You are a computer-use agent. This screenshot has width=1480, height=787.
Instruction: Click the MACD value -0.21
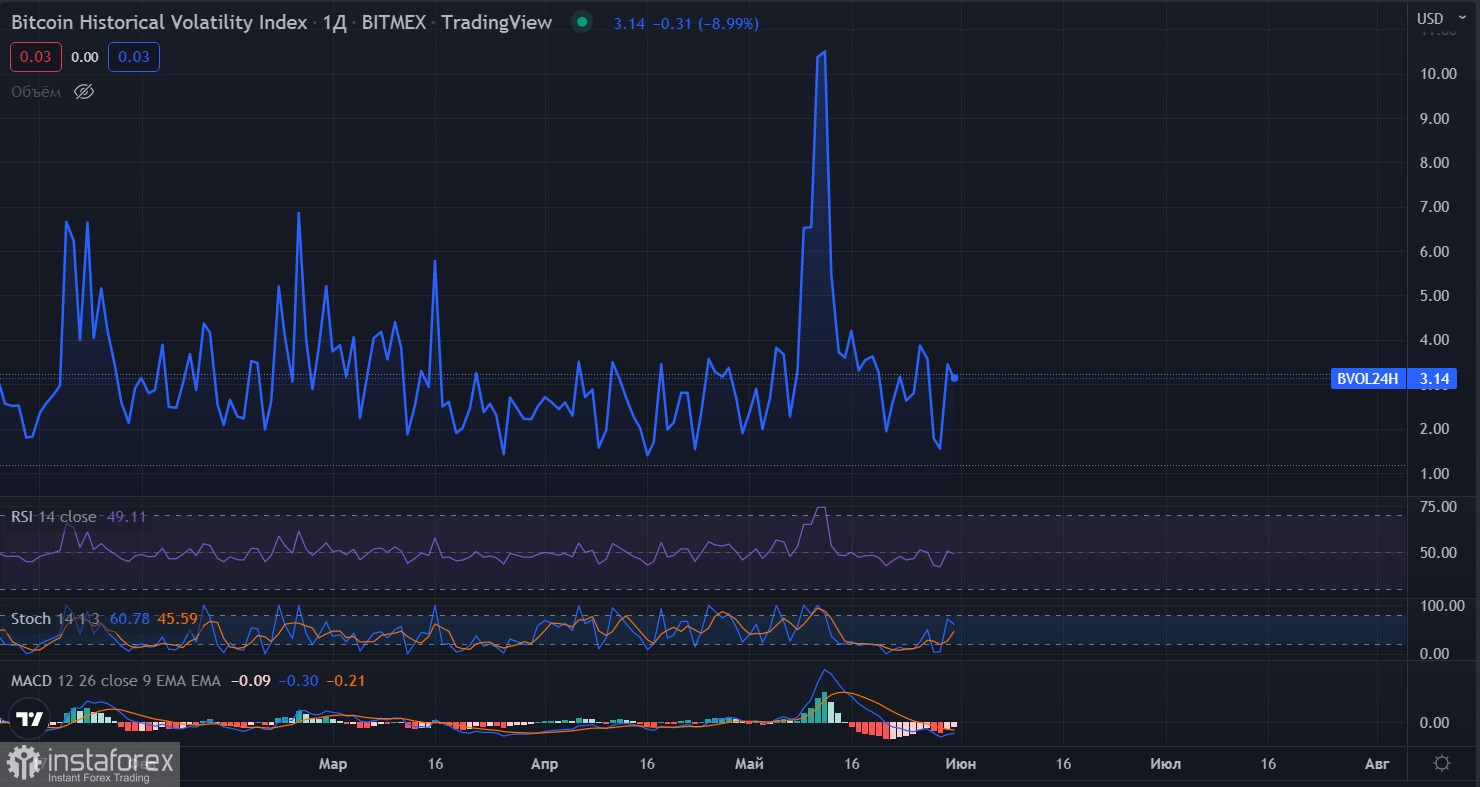tap(346, 681)
